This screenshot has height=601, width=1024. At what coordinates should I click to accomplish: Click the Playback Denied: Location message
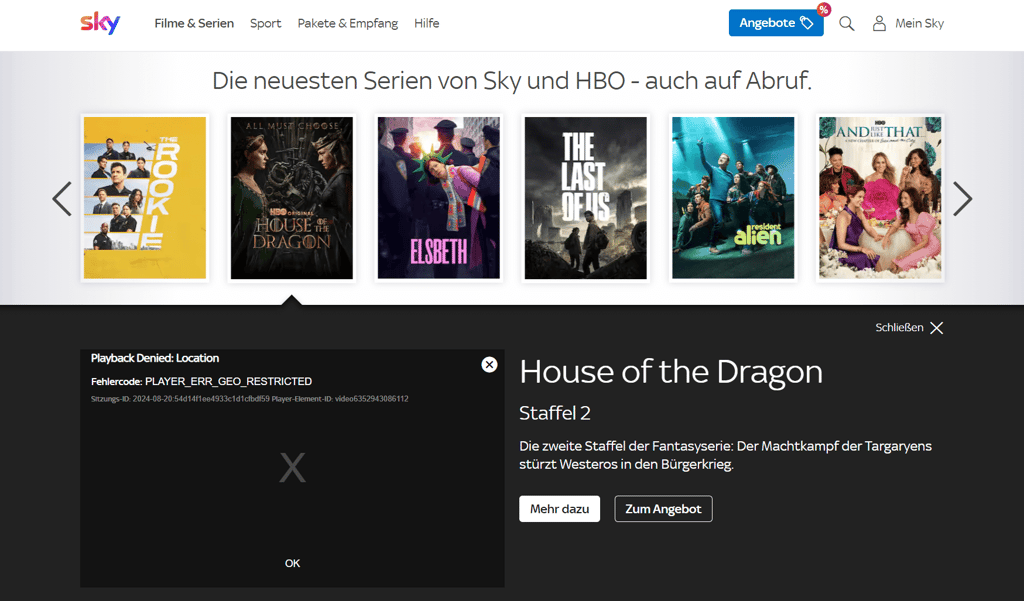coord(155,358)
